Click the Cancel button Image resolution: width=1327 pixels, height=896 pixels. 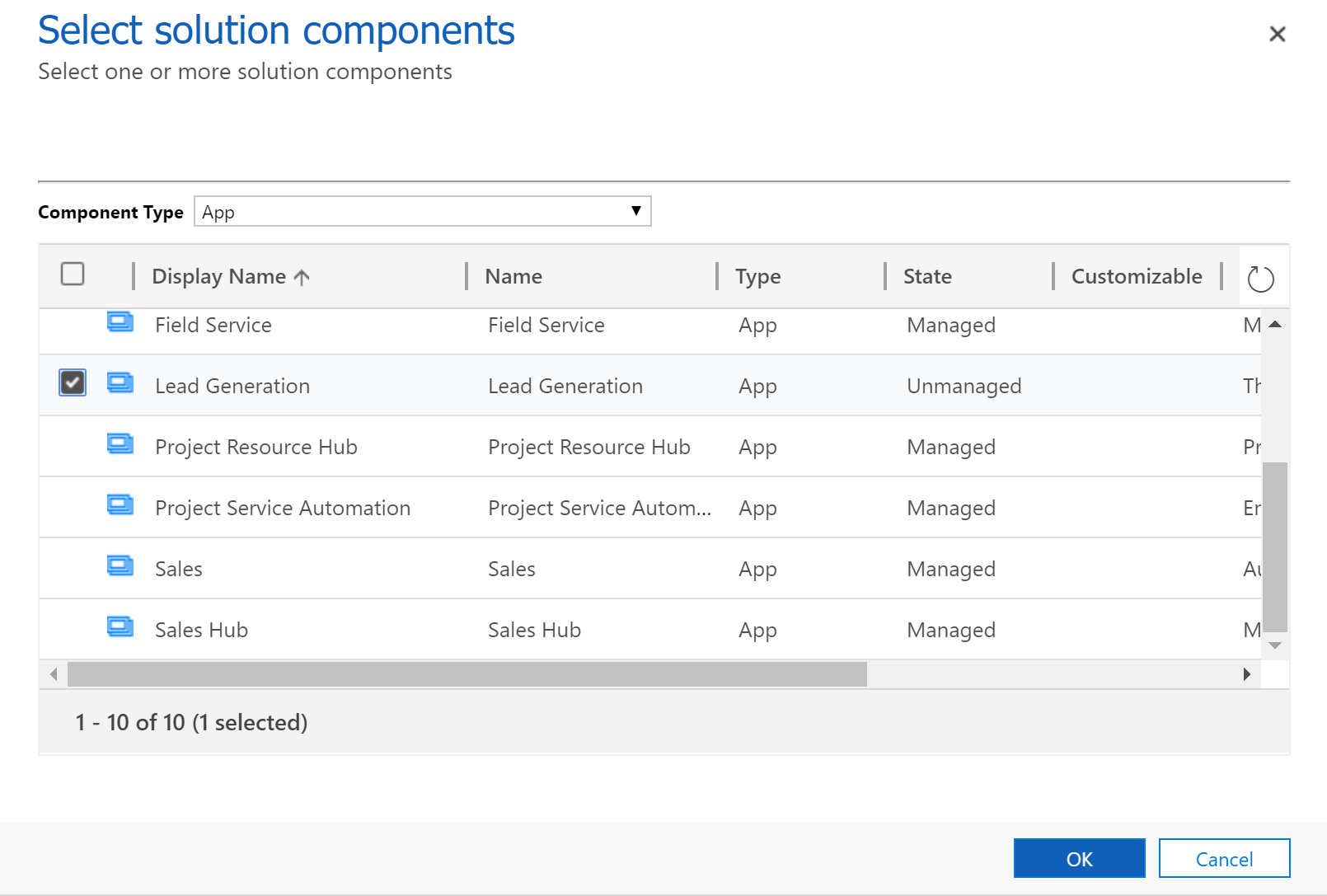coord(1224,858)
